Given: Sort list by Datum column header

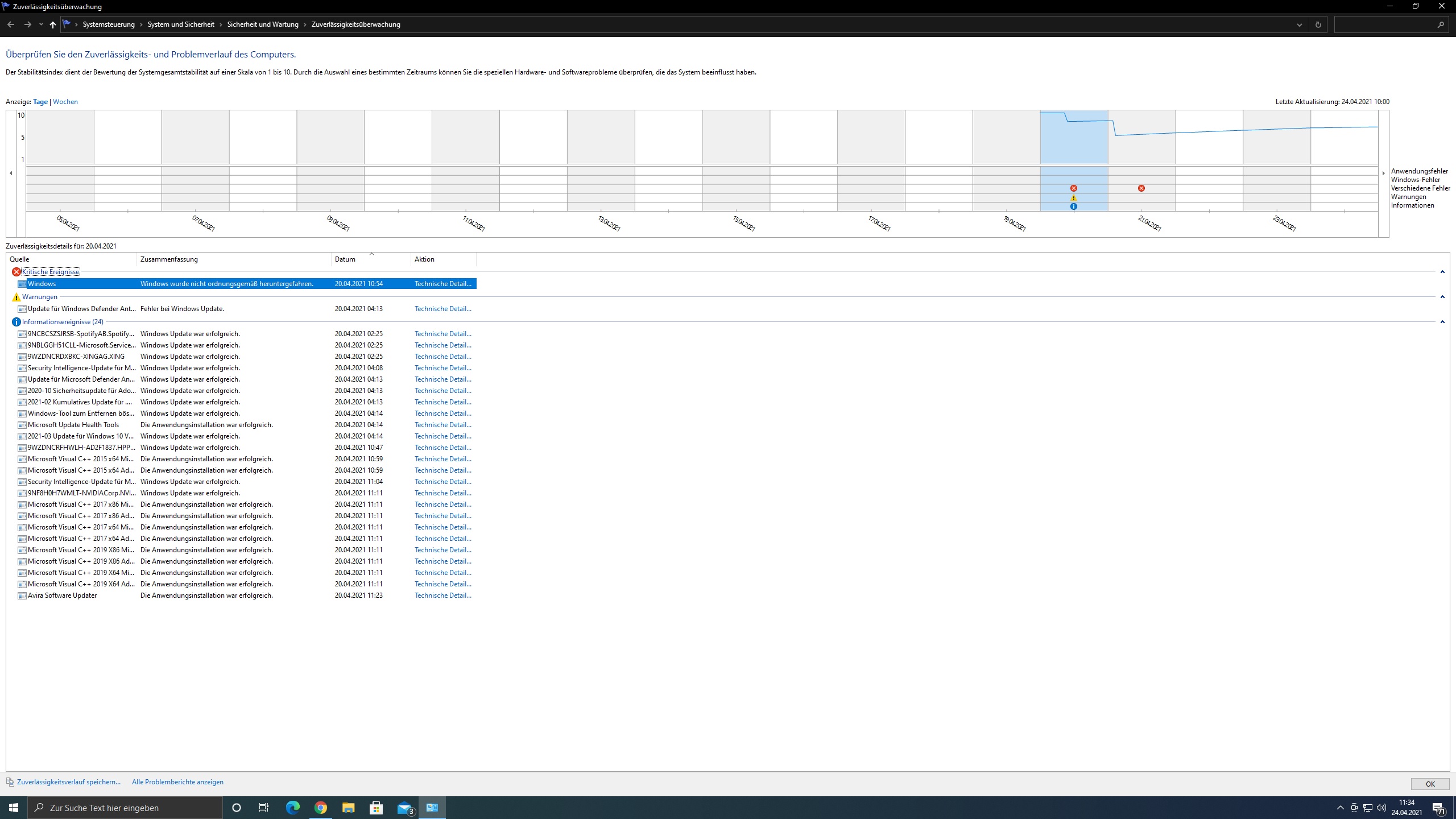Looking at the screenshot, I should pyautogui.click(x=345, y=259).
